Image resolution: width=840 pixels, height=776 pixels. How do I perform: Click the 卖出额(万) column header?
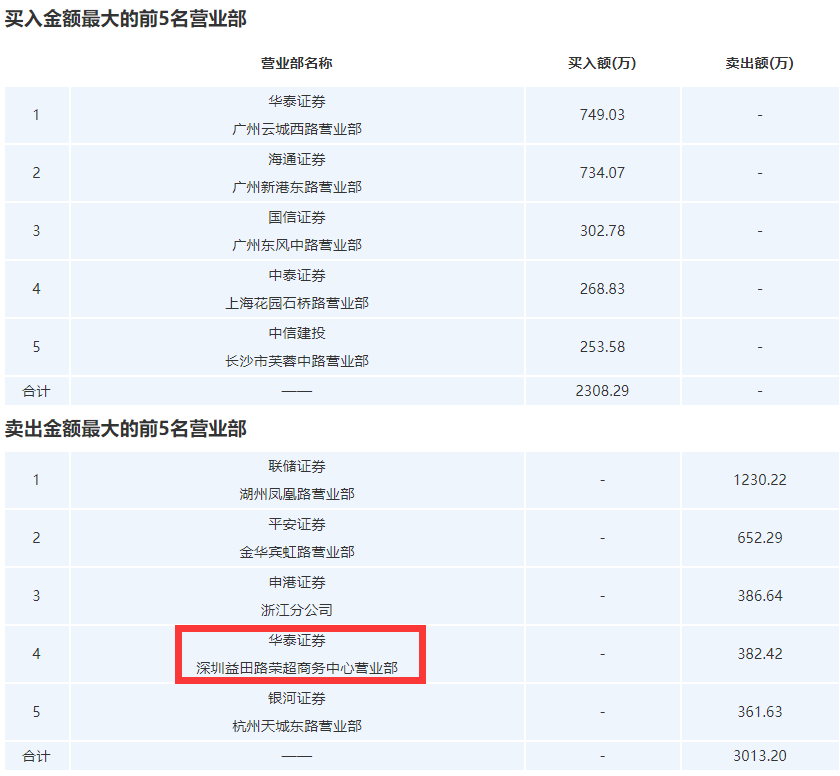click(x=760, y=63)
